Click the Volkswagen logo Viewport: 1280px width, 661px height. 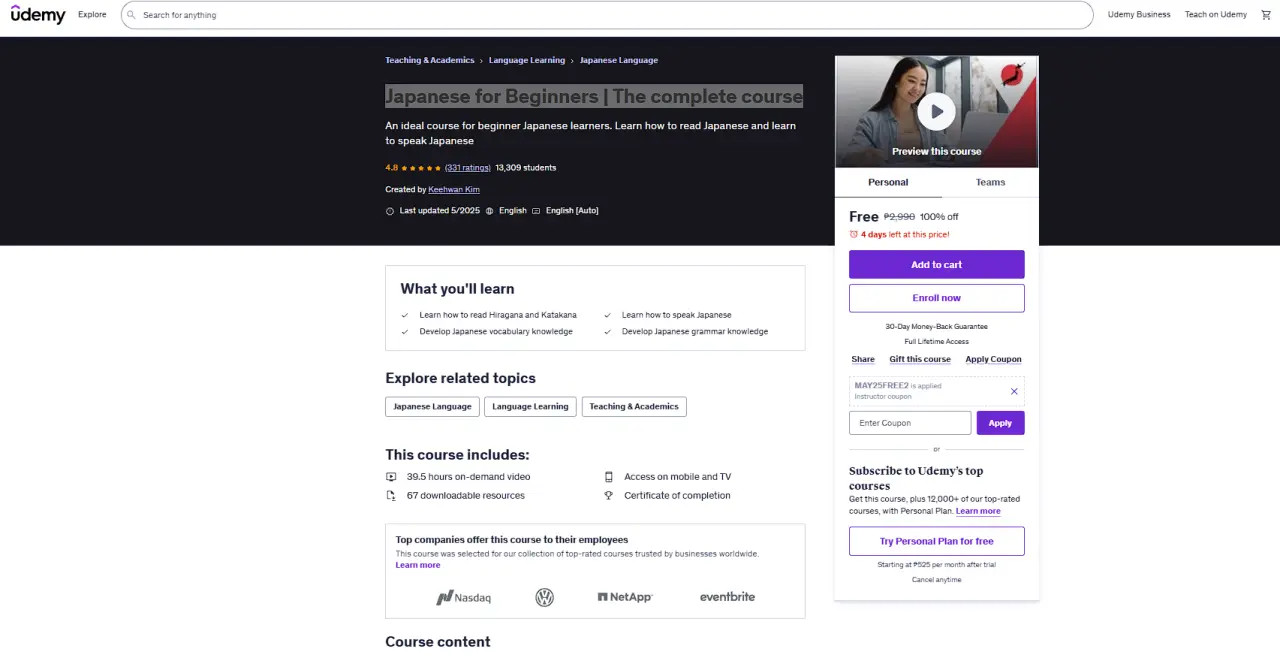coord(544,597)
